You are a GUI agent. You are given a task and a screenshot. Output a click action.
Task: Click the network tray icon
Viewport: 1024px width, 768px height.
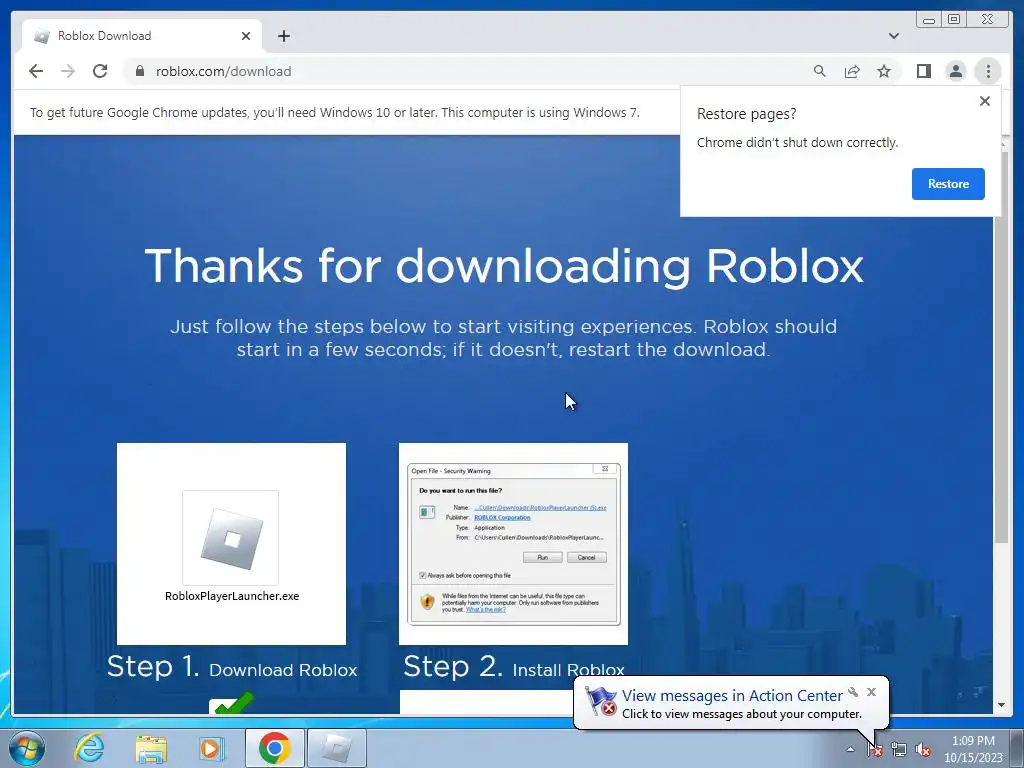899,749
